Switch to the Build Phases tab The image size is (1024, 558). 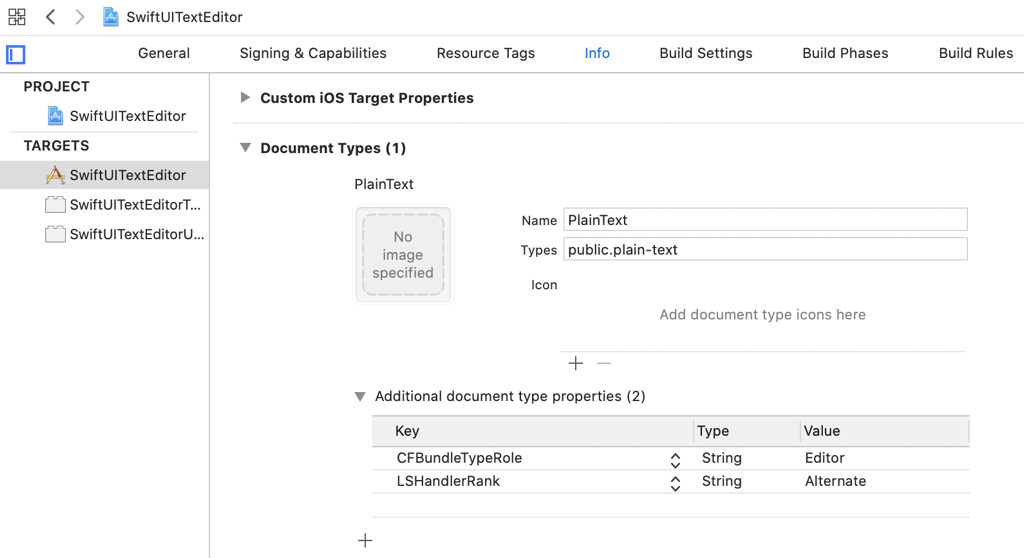(845, 53)
